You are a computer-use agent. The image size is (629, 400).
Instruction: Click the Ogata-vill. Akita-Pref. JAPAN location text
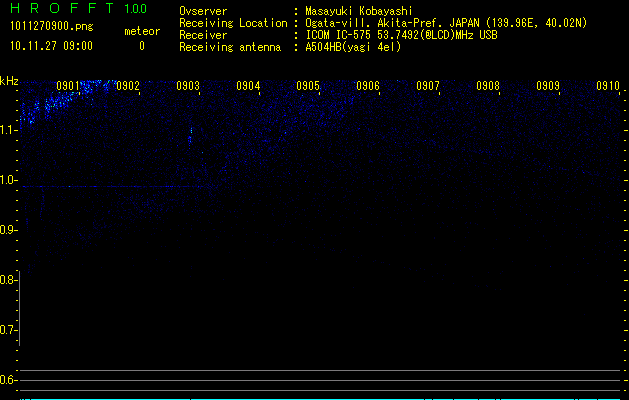tap(446, 23)
